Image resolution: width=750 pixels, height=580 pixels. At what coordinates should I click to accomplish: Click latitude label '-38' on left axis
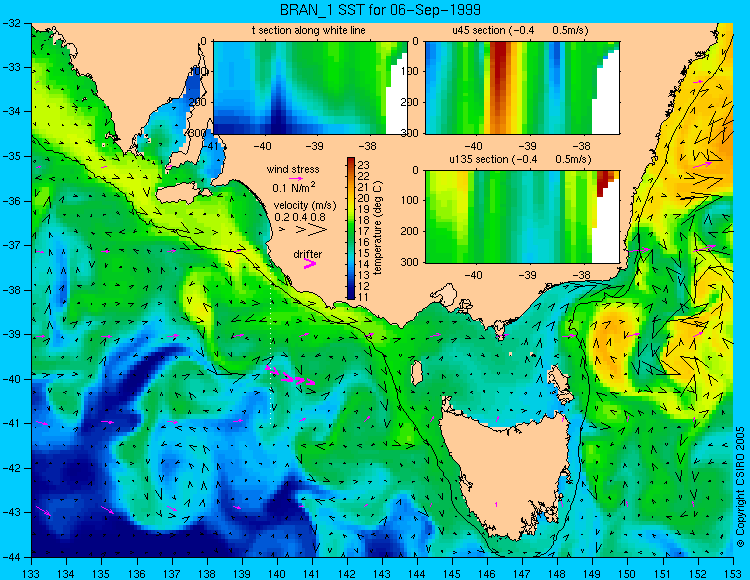click(x=12, y=290)
